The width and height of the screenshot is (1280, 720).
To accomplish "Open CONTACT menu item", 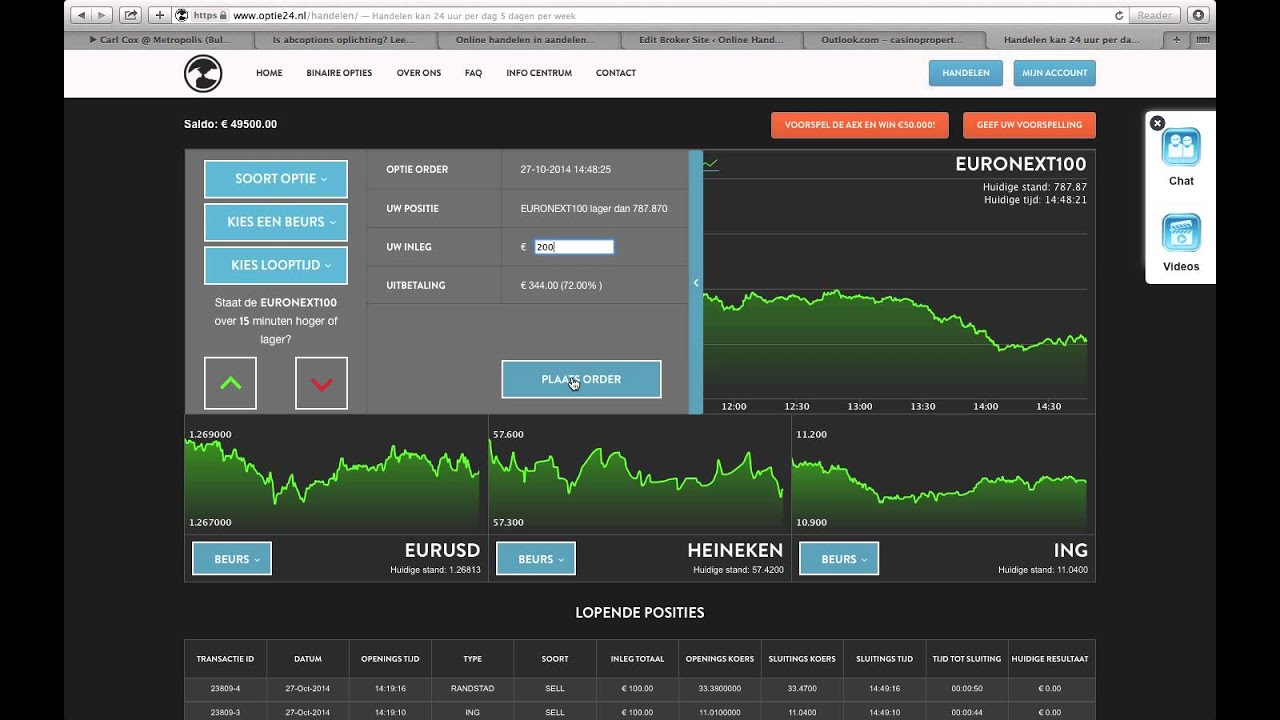I will (x=616, y=73).
